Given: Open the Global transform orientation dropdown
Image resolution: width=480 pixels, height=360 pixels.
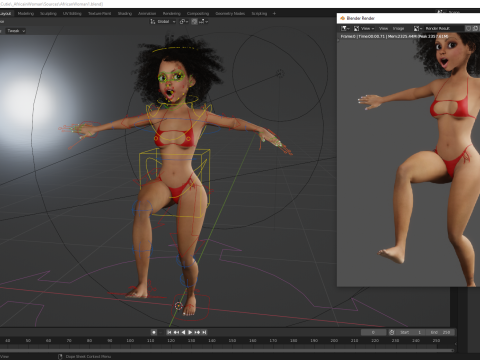Looking at the screenshot, I should pyautogui.click(x=163, y=22).
